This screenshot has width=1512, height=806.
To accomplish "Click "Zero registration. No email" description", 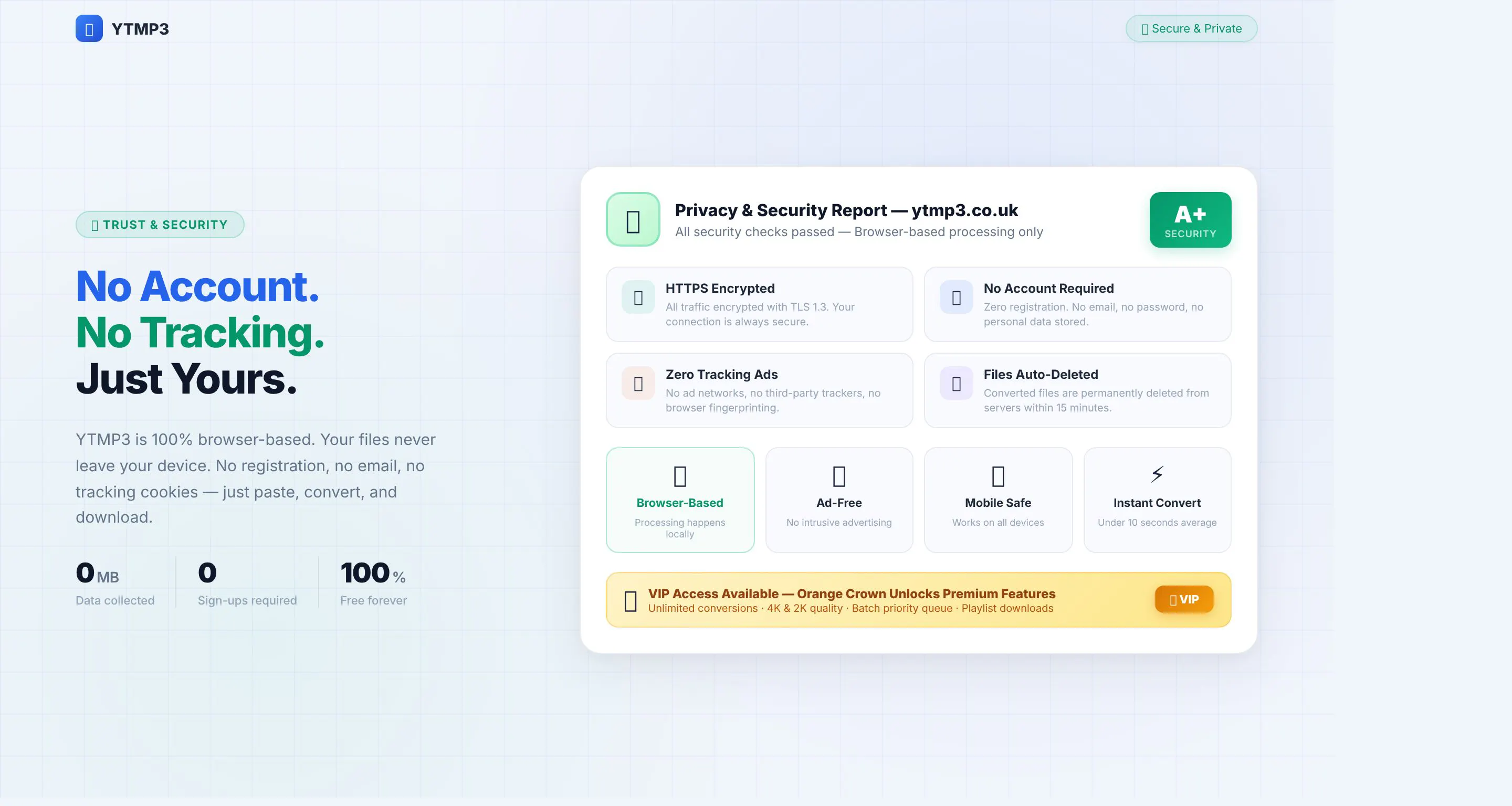I will tap(1094, 314).
